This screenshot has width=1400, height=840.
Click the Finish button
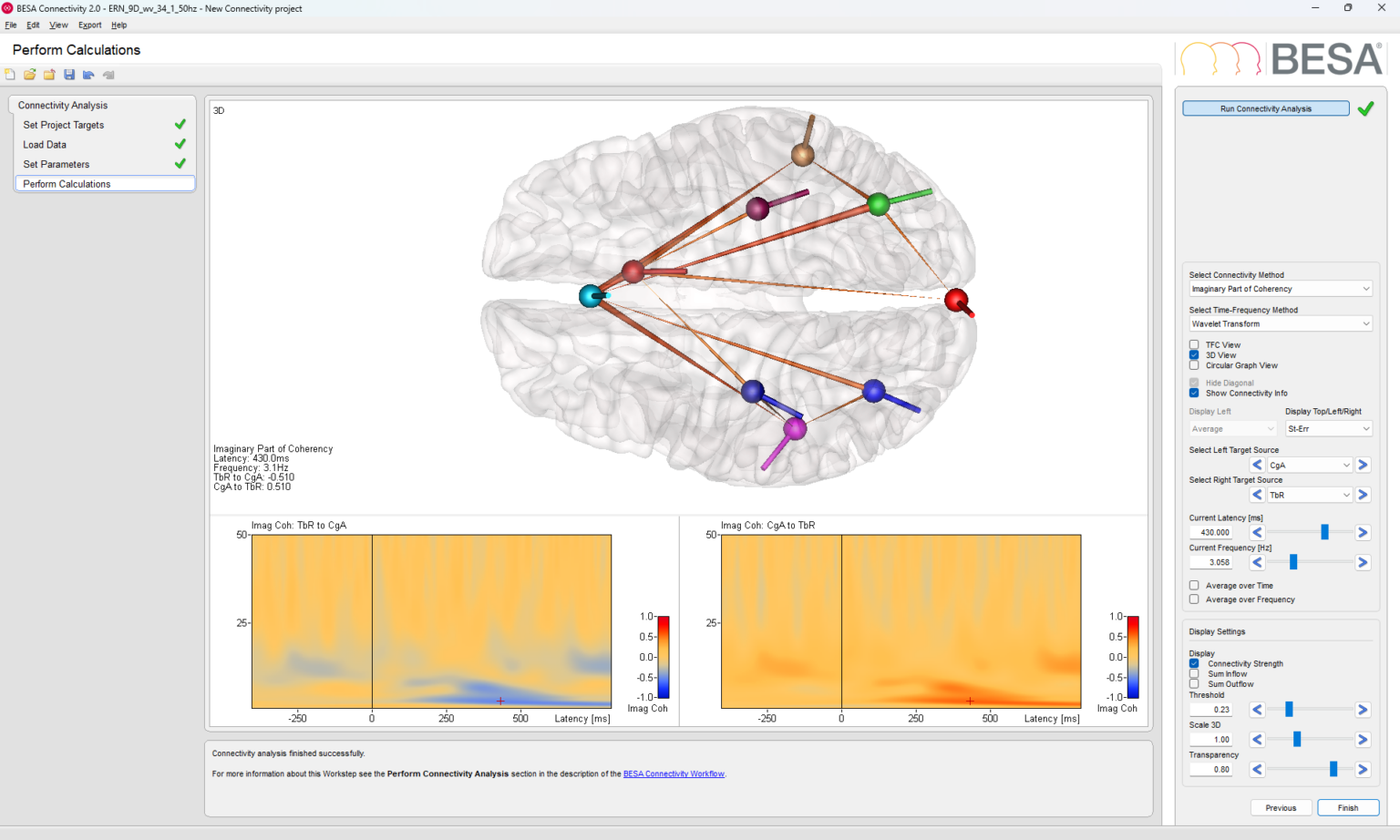point(1348,807)
